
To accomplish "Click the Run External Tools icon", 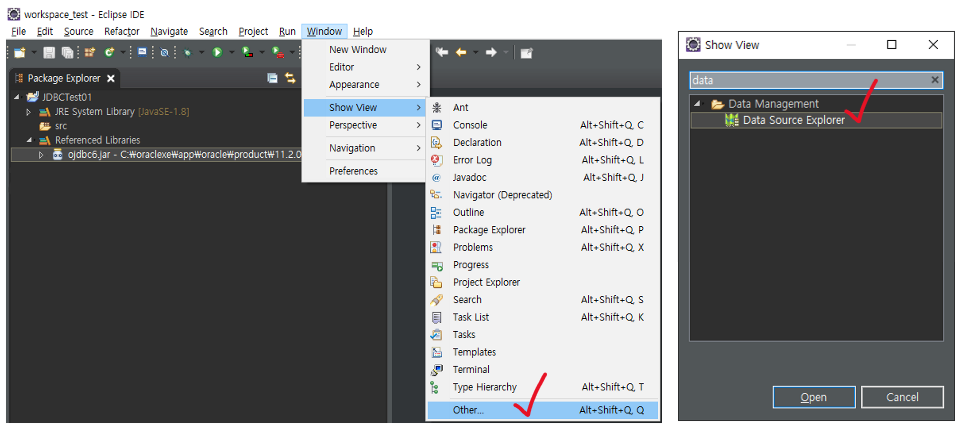I will [278, 53].
